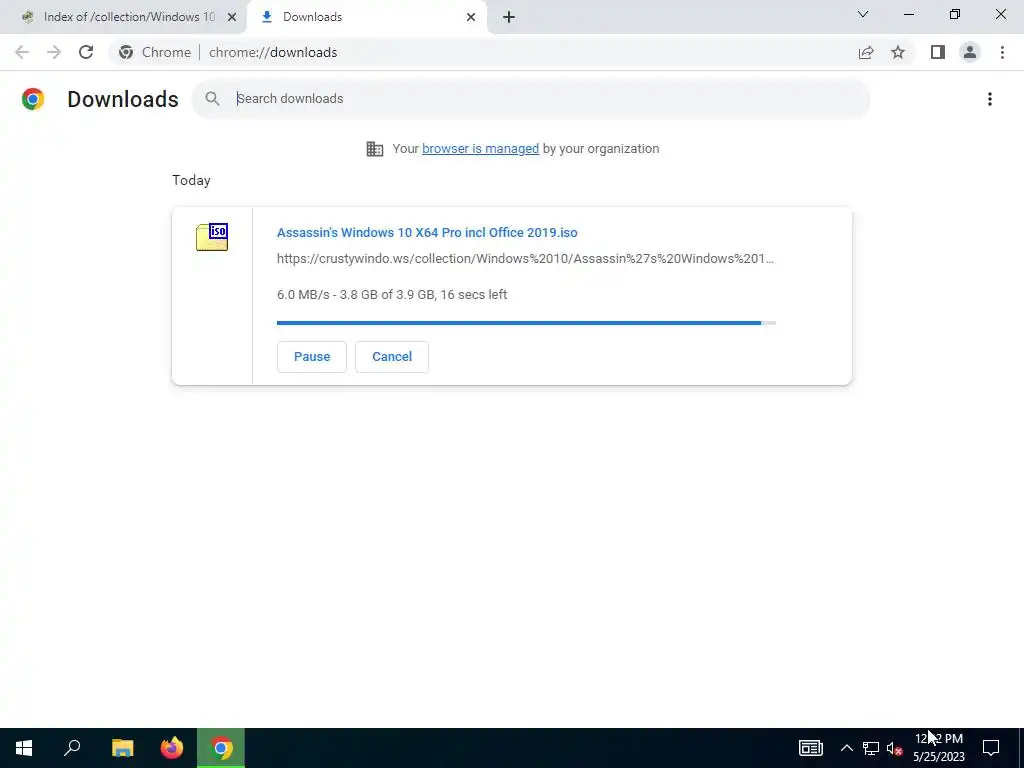Select the Downloads tab
The width and height of the screenshot is (1024, 768).
(x=366, y=17)
